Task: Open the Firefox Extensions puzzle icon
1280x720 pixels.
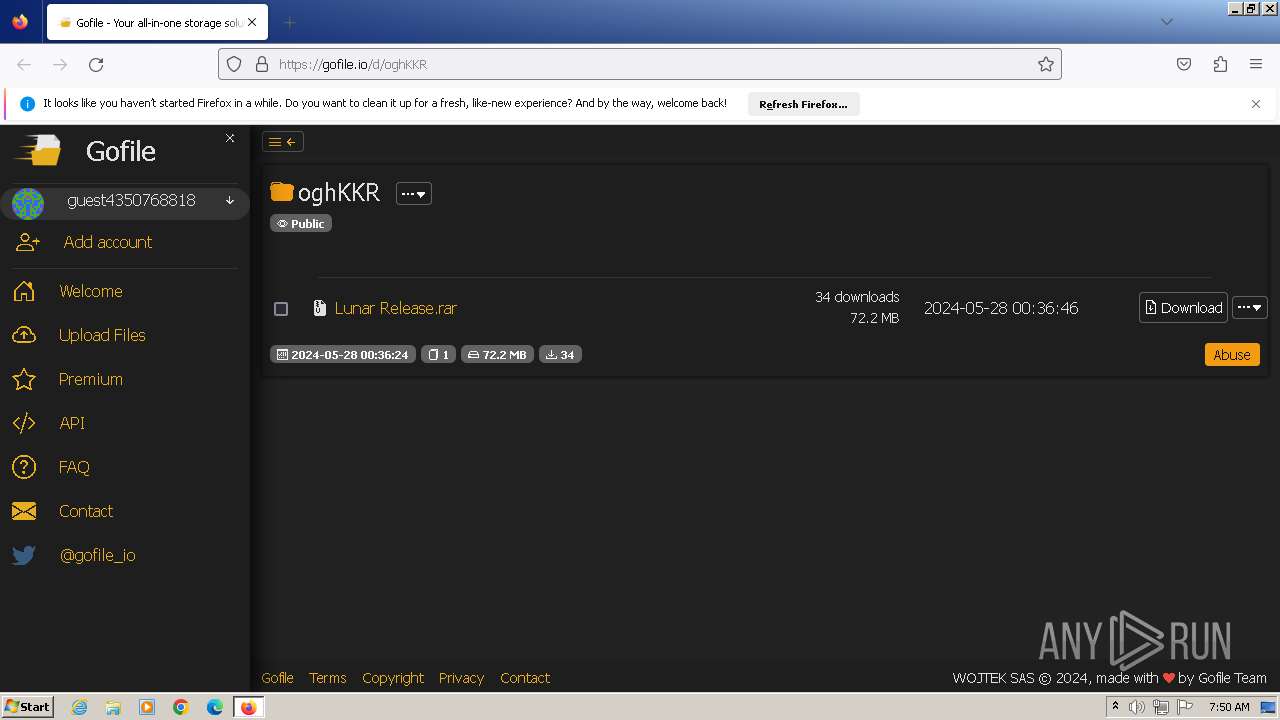Action: [x=1220, y=64]
